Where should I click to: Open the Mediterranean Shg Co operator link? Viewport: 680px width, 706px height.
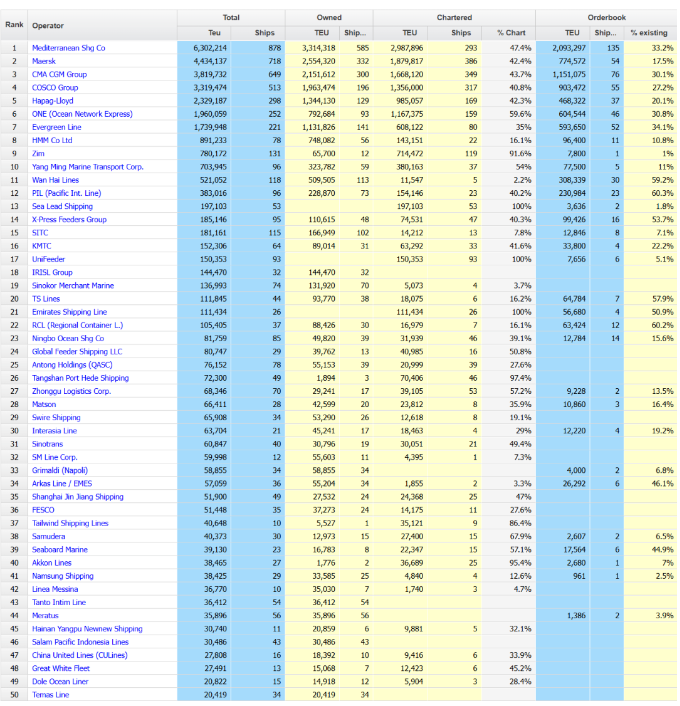[x=68, y=48]
